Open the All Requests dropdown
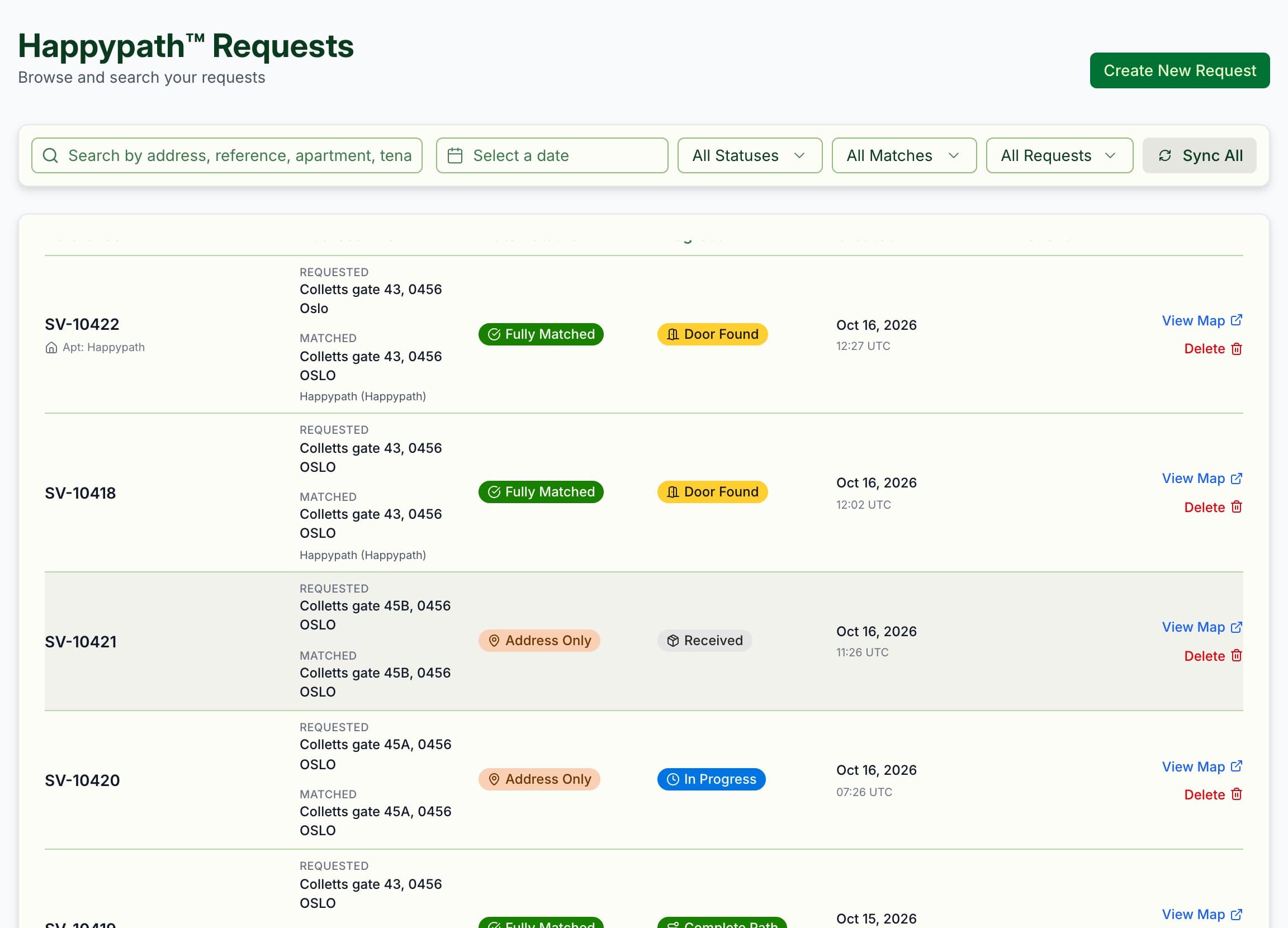 (1059, 155)
